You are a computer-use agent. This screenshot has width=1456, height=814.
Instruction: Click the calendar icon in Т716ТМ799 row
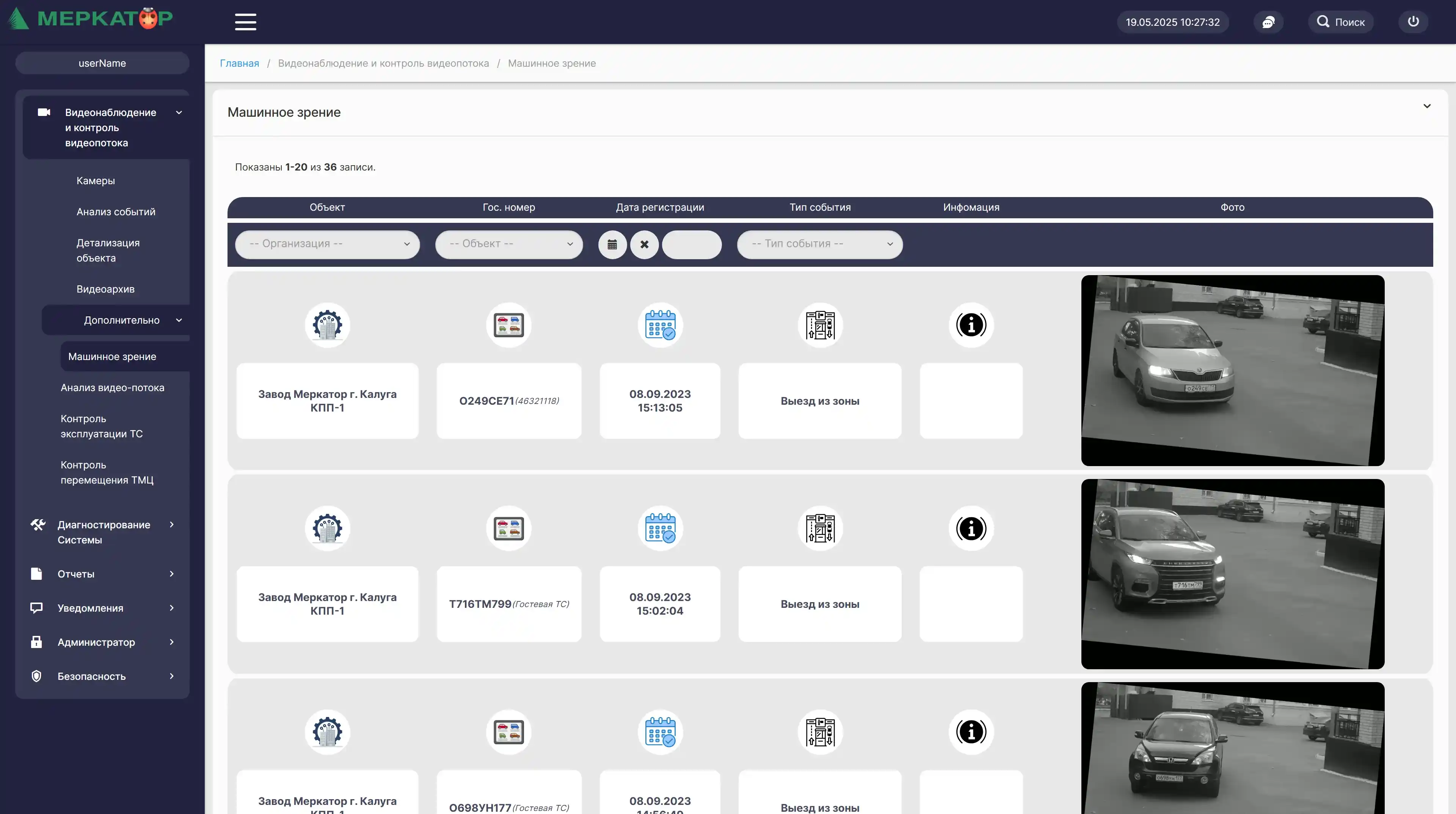(660, 529)
